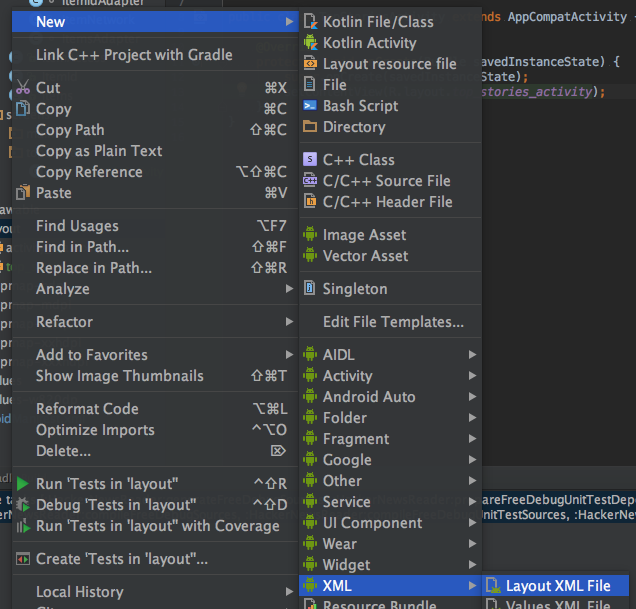Expand the Activity submenu arrow
This screenshot has height=609, width=636.
coord(472,375)
